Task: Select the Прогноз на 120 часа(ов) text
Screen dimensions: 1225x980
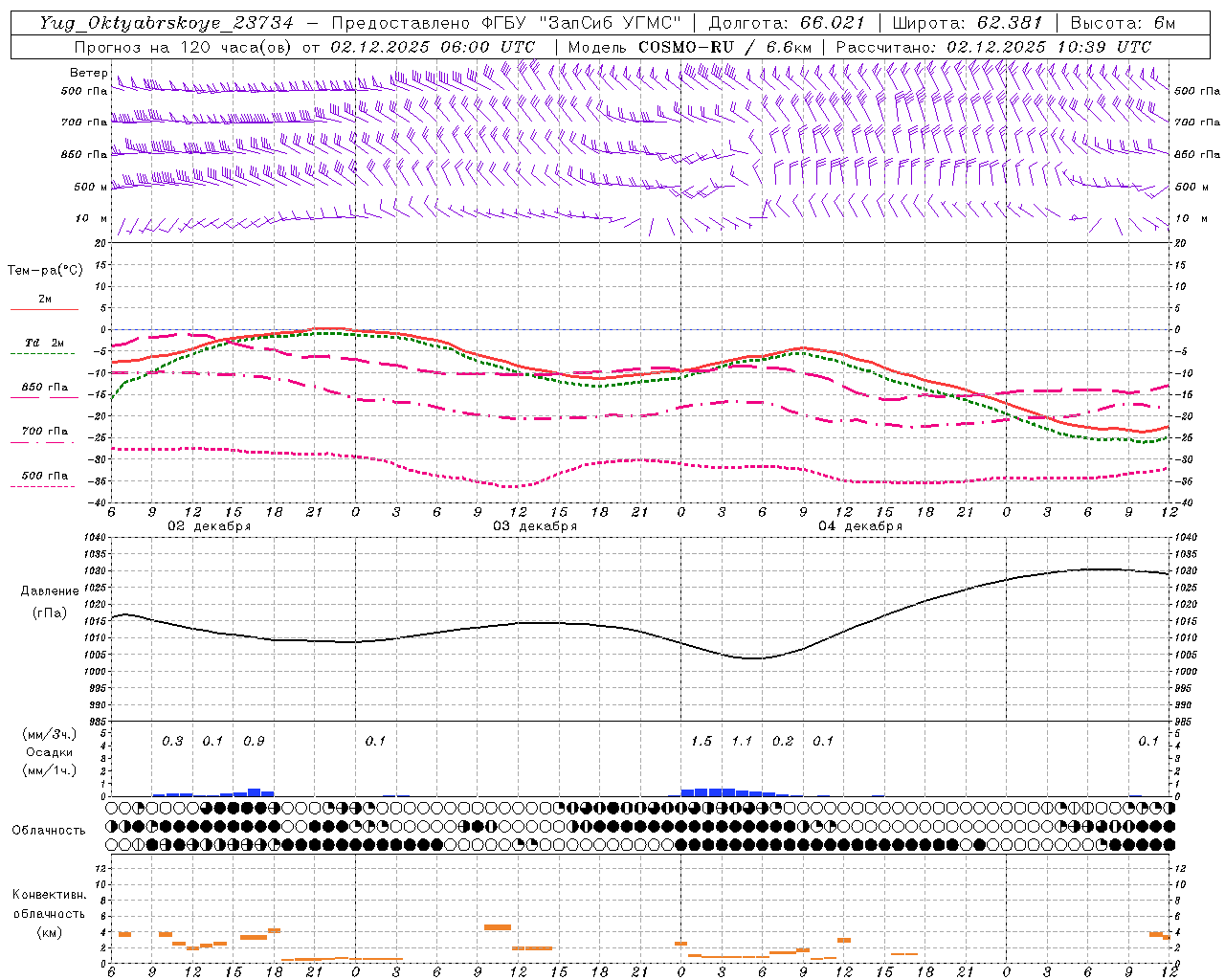Action: (186, 47)
